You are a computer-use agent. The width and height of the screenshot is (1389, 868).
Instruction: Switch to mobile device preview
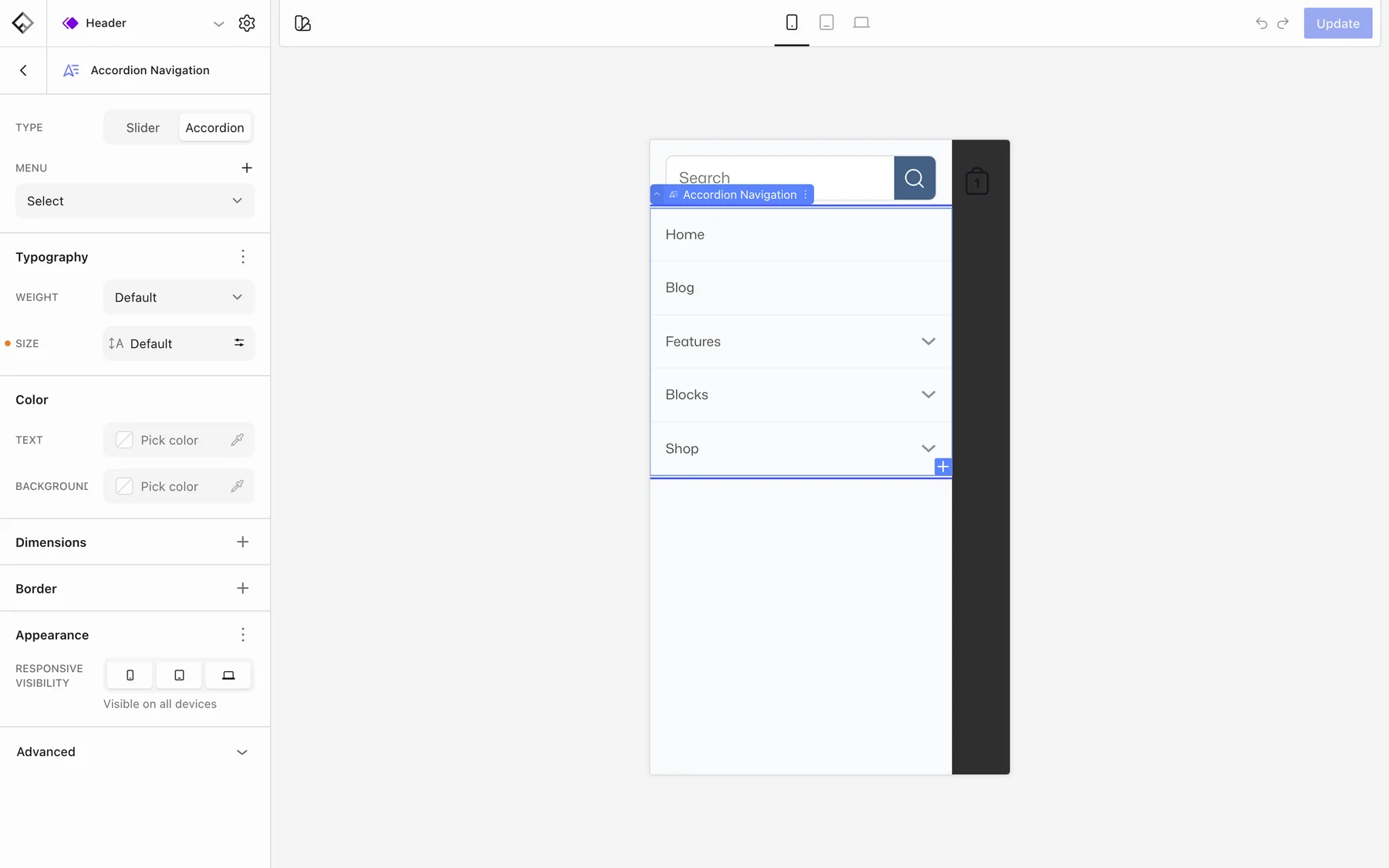coord(792,22)
